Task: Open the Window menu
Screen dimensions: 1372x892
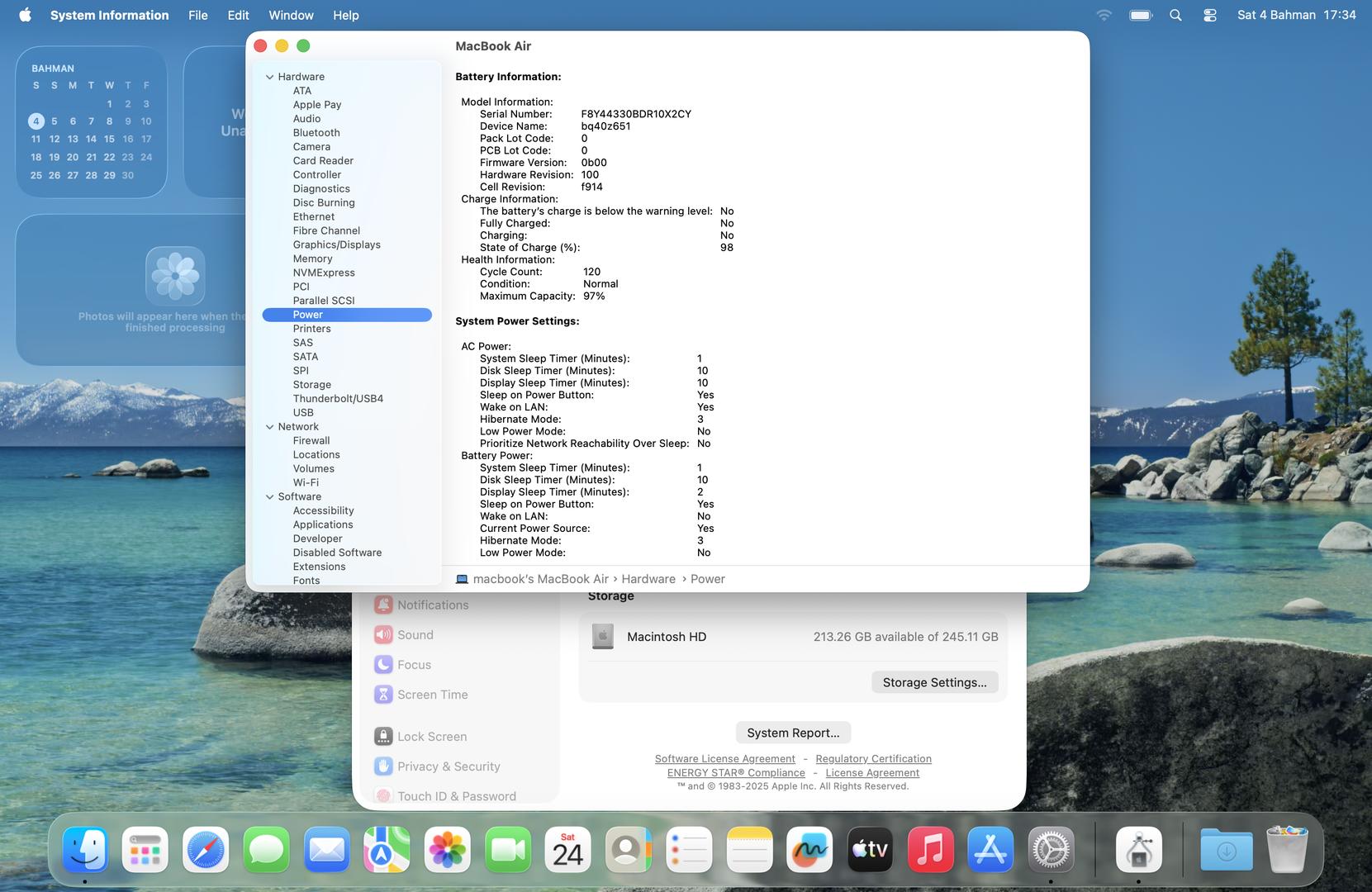Action: pos(291,15)
